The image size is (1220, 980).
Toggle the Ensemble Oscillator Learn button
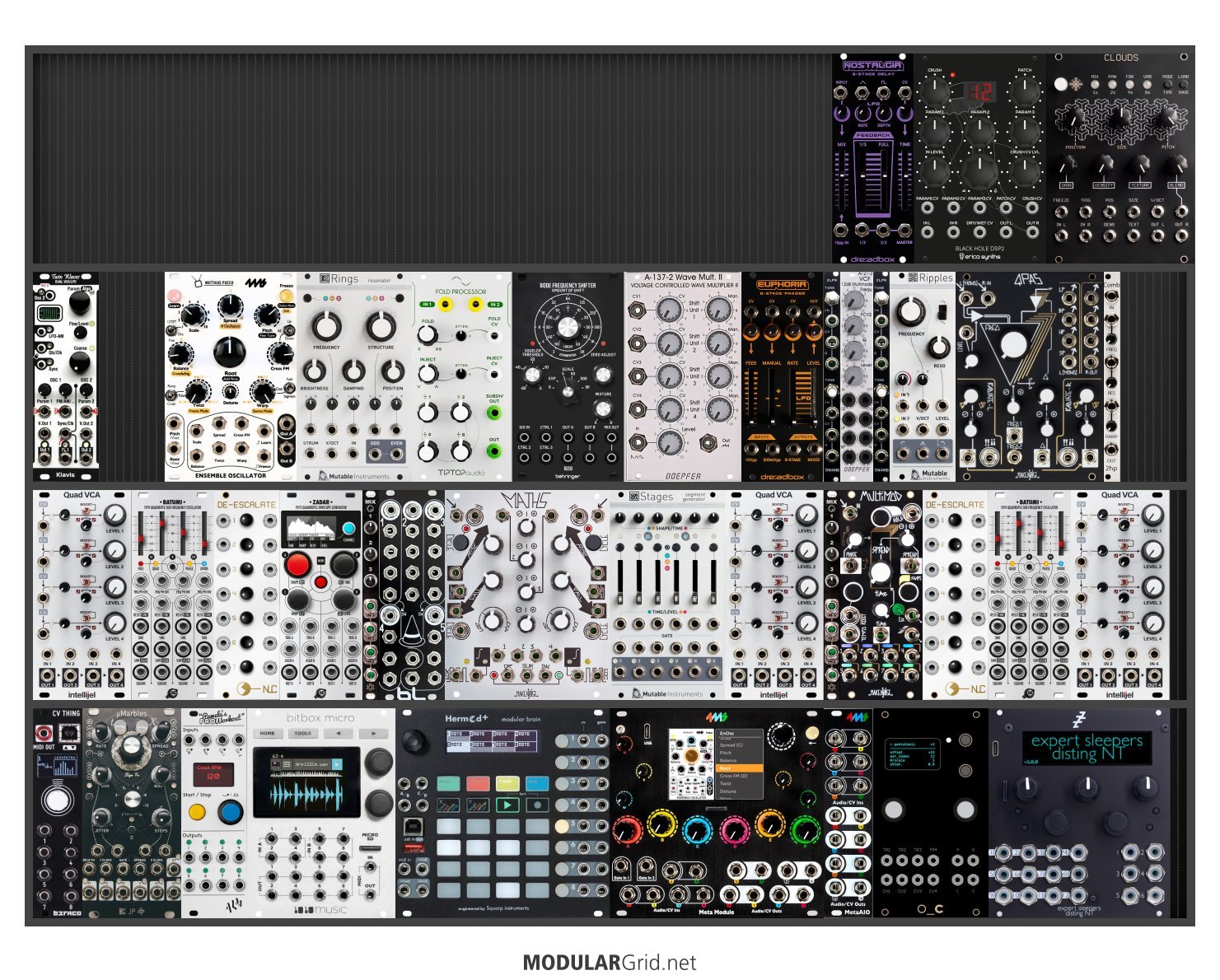point(175,296)
